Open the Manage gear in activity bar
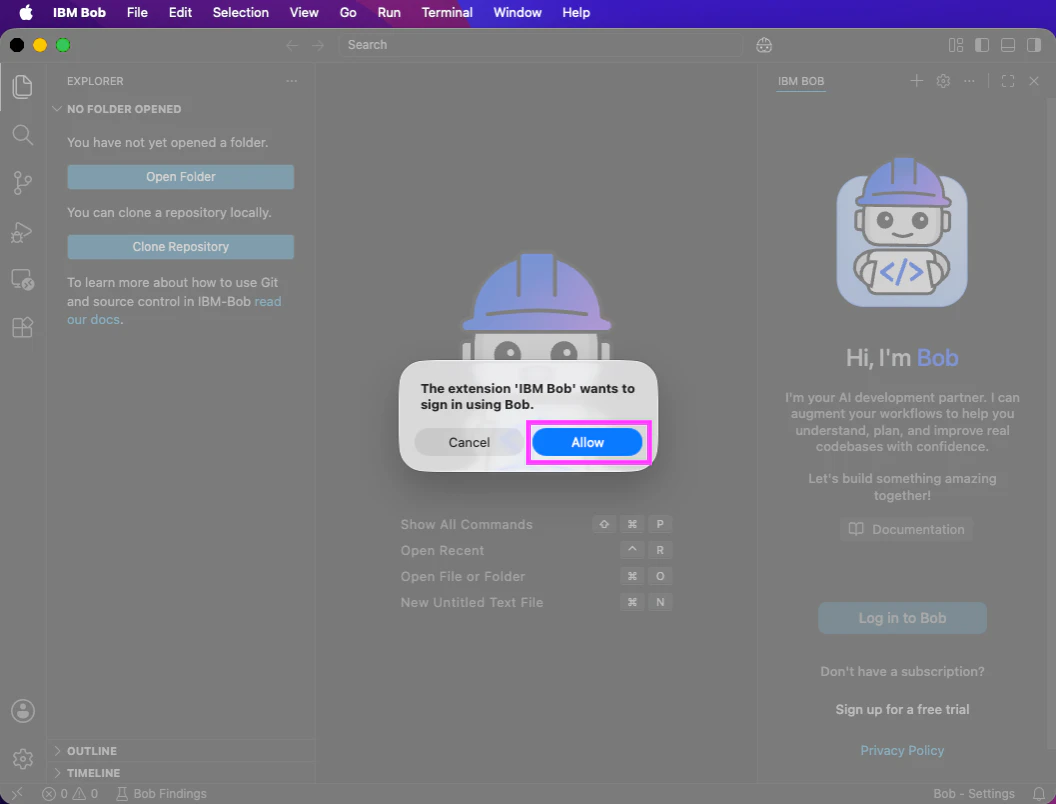1056x804 pixels. (23, 759)
